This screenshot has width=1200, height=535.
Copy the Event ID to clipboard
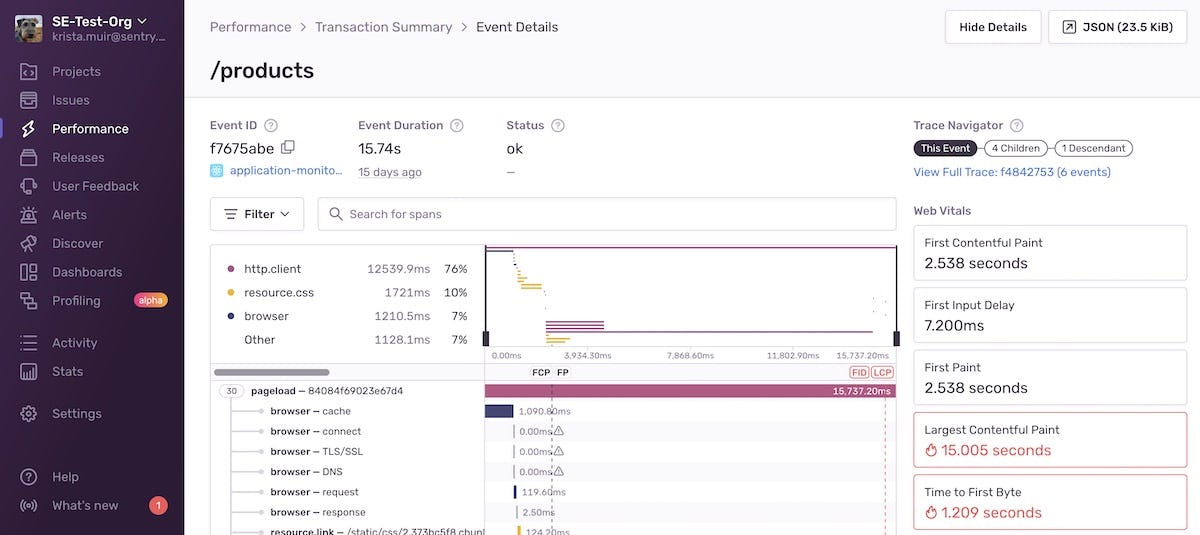coord(288,148)
